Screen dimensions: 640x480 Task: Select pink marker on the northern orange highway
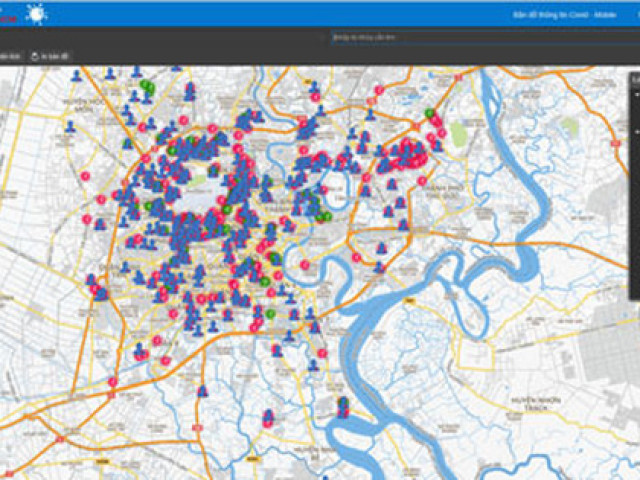379,90
